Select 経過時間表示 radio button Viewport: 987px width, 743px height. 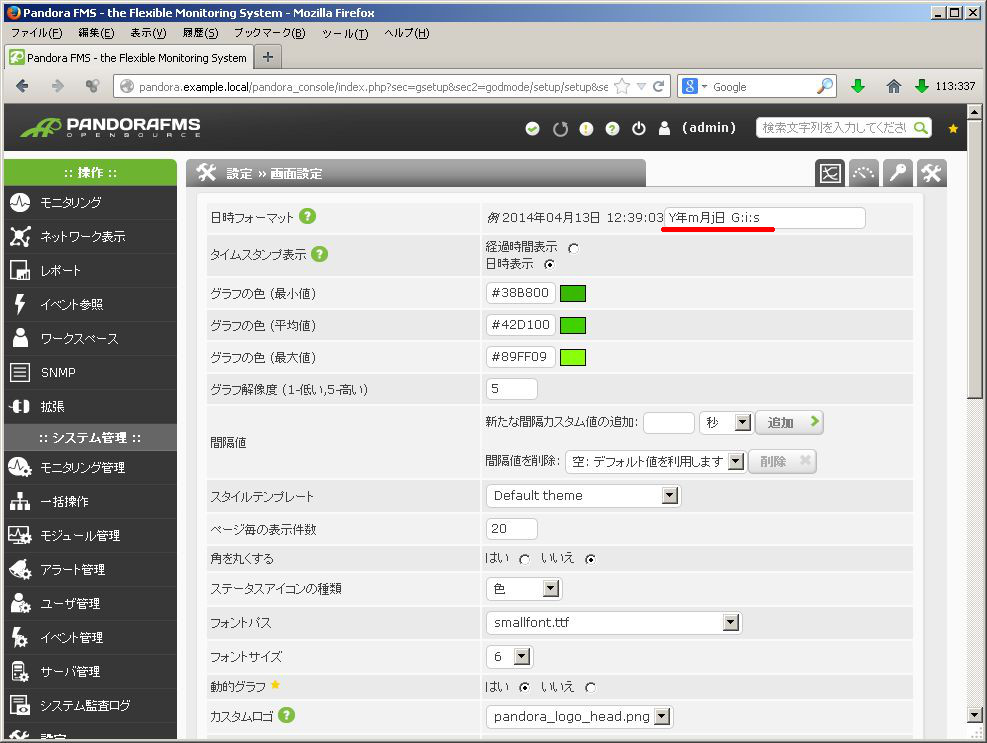(x=573, y=249)
